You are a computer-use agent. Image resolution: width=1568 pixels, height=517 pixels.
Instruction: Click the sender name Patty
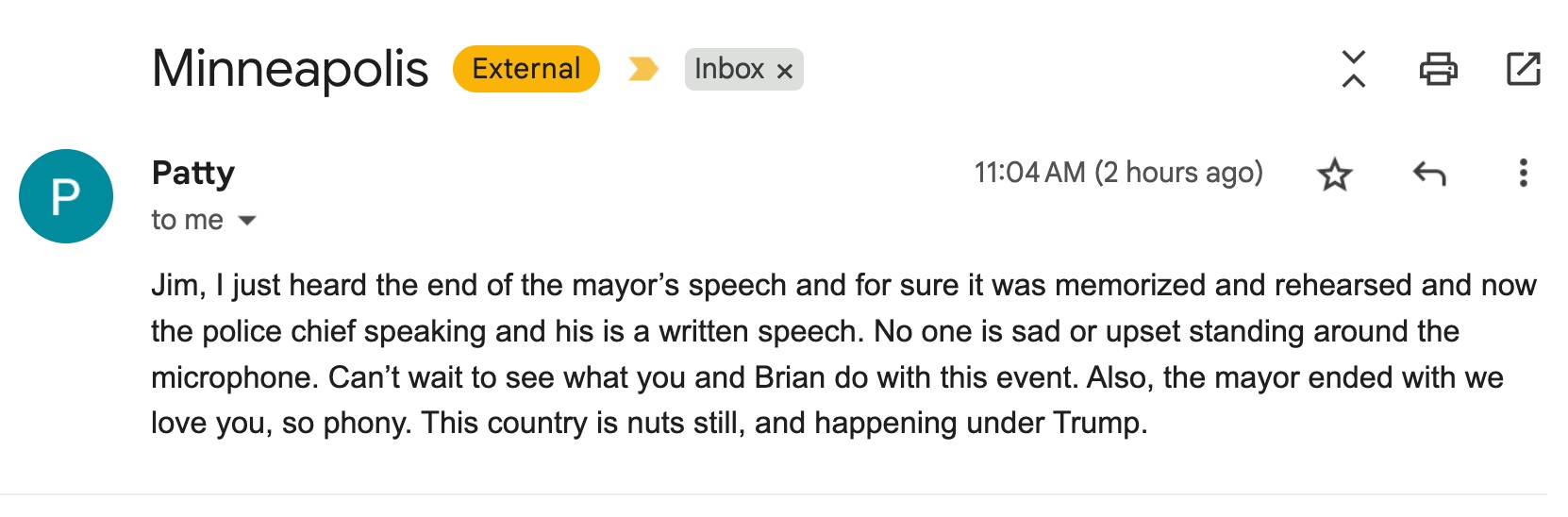[193, 173]
